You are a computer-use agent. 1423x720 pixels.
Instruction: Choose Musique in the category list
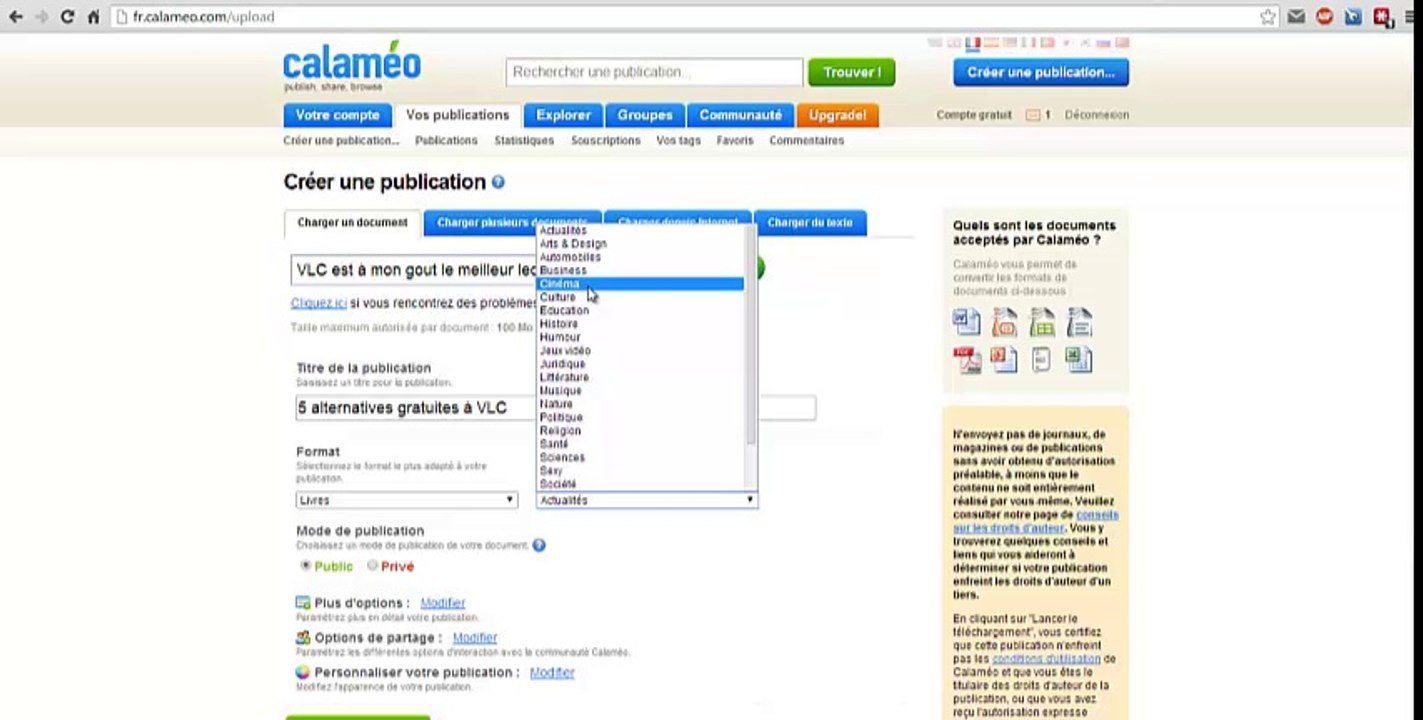point(640,391)
